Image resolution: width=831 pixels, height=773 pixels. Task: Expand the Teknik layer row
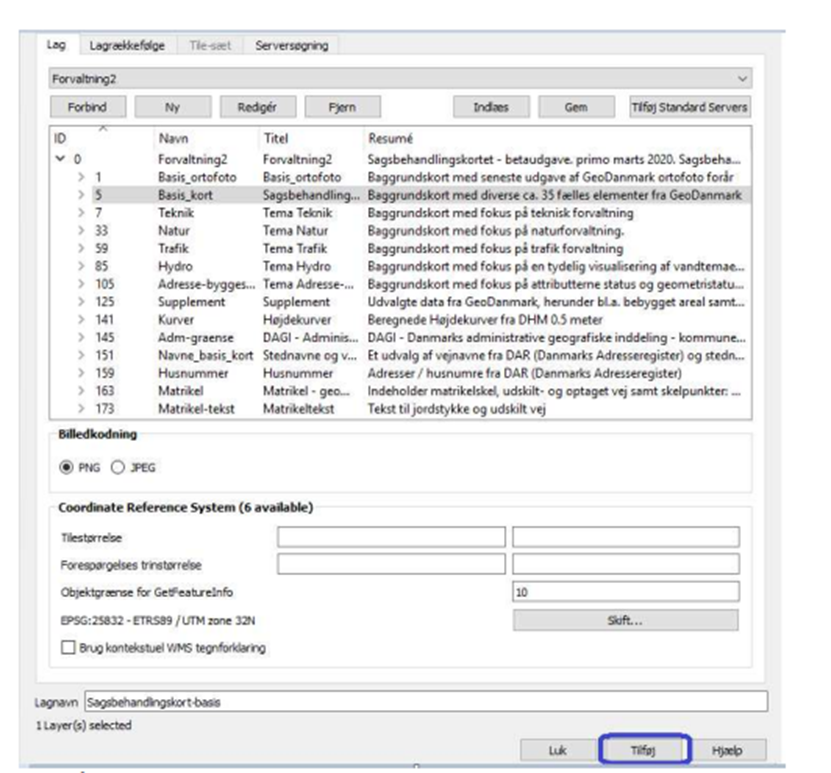[x=81, y=212]
